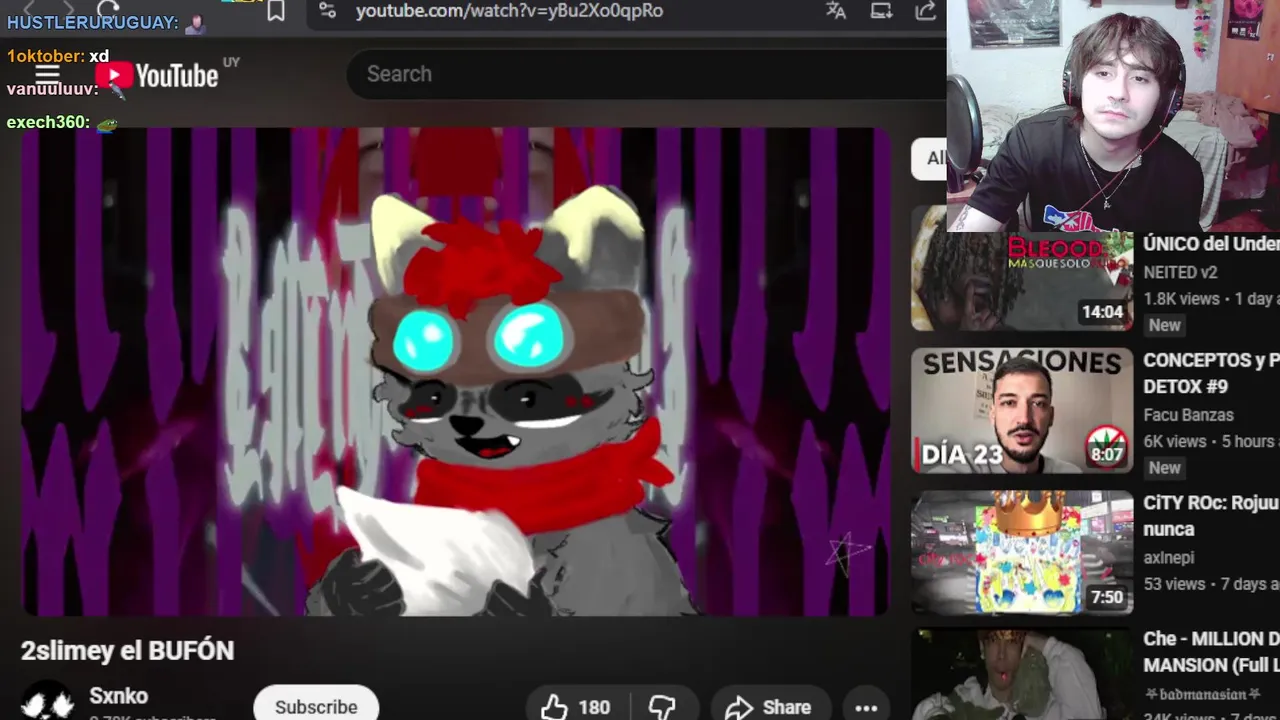The height and width of the screenshot is (720, 1280).
Task: Click the site information icon beside URL
Action: [327, 10]
